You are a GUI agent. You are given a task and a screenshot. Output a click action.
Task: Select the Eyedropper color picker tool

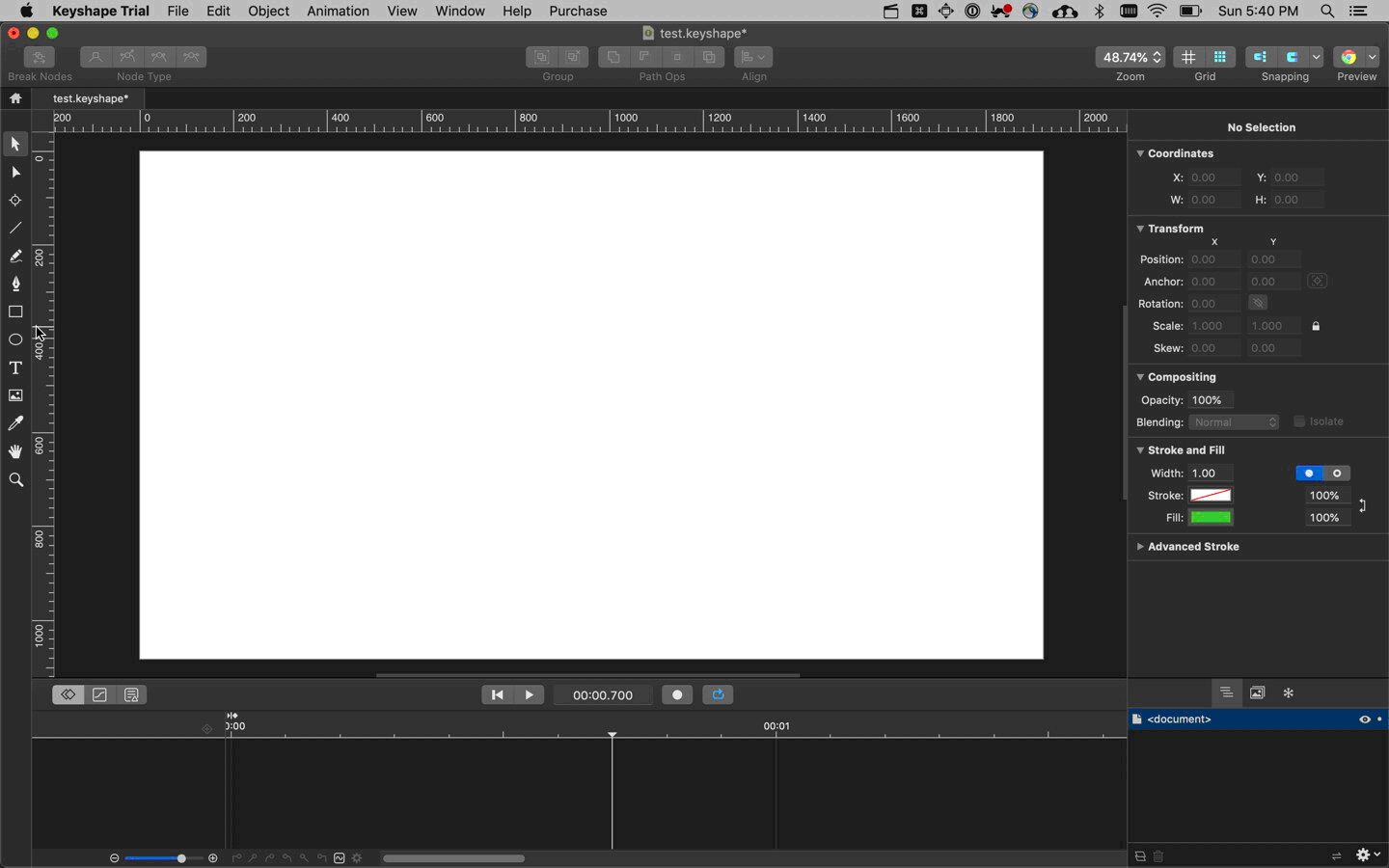(15, 423)
